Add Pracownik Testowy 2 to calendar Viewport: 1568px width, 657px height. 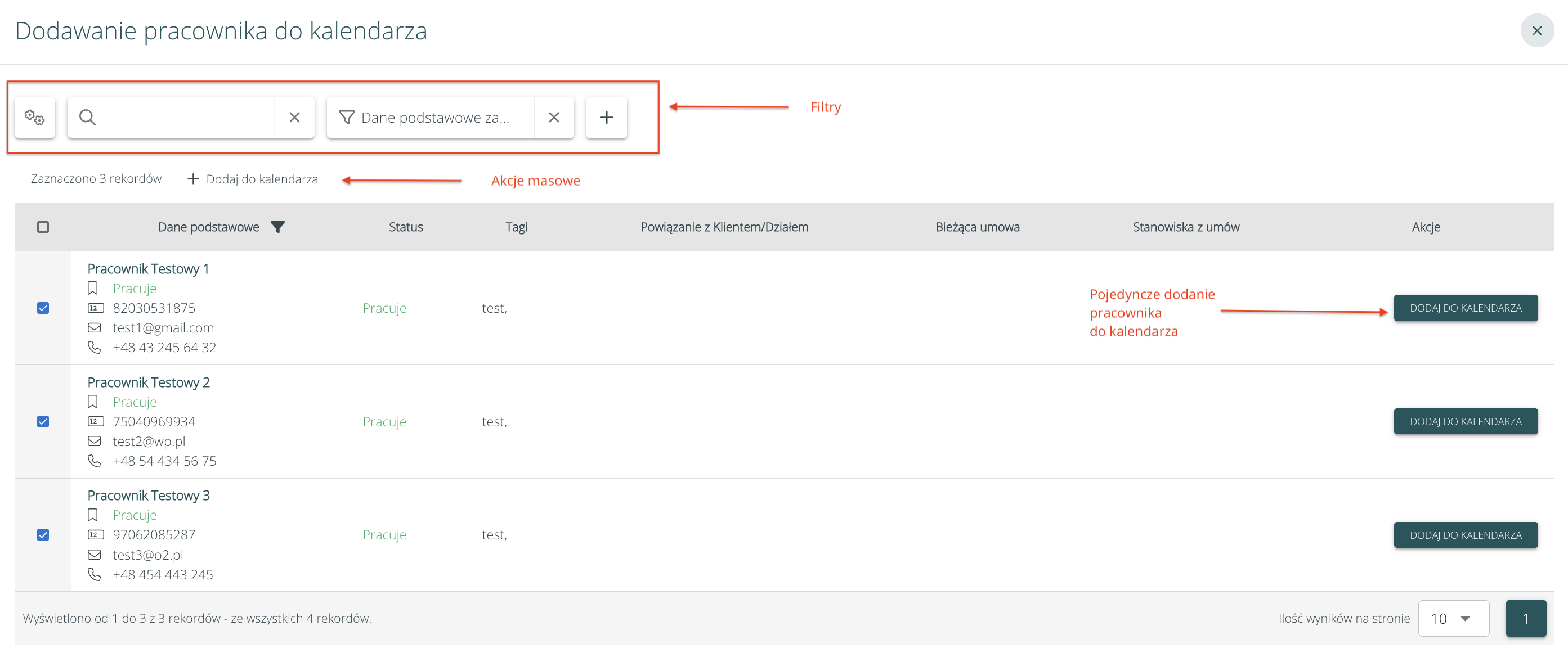click(x=1465, y=421)
